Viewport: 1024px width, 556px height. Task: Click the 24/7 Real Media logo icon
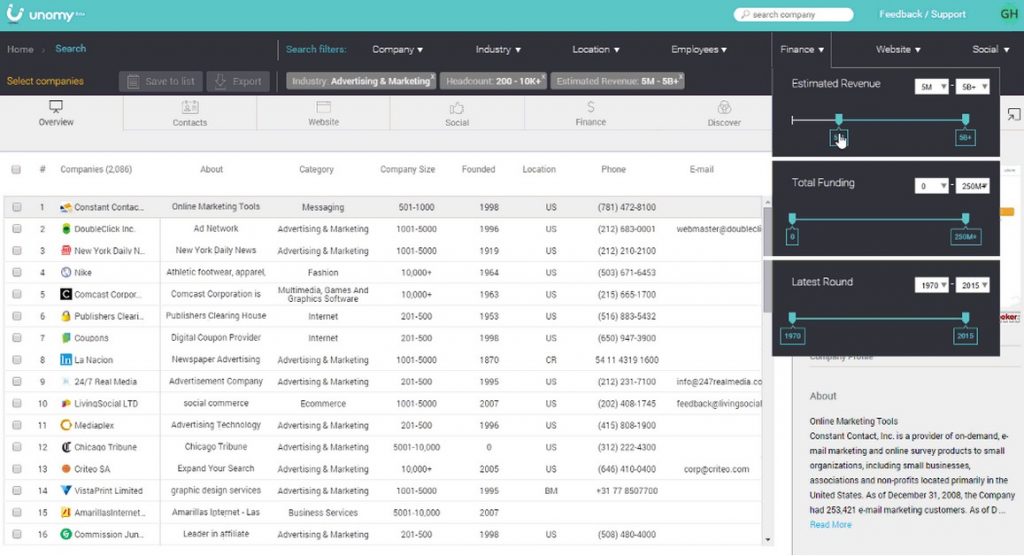pos(66,382)
